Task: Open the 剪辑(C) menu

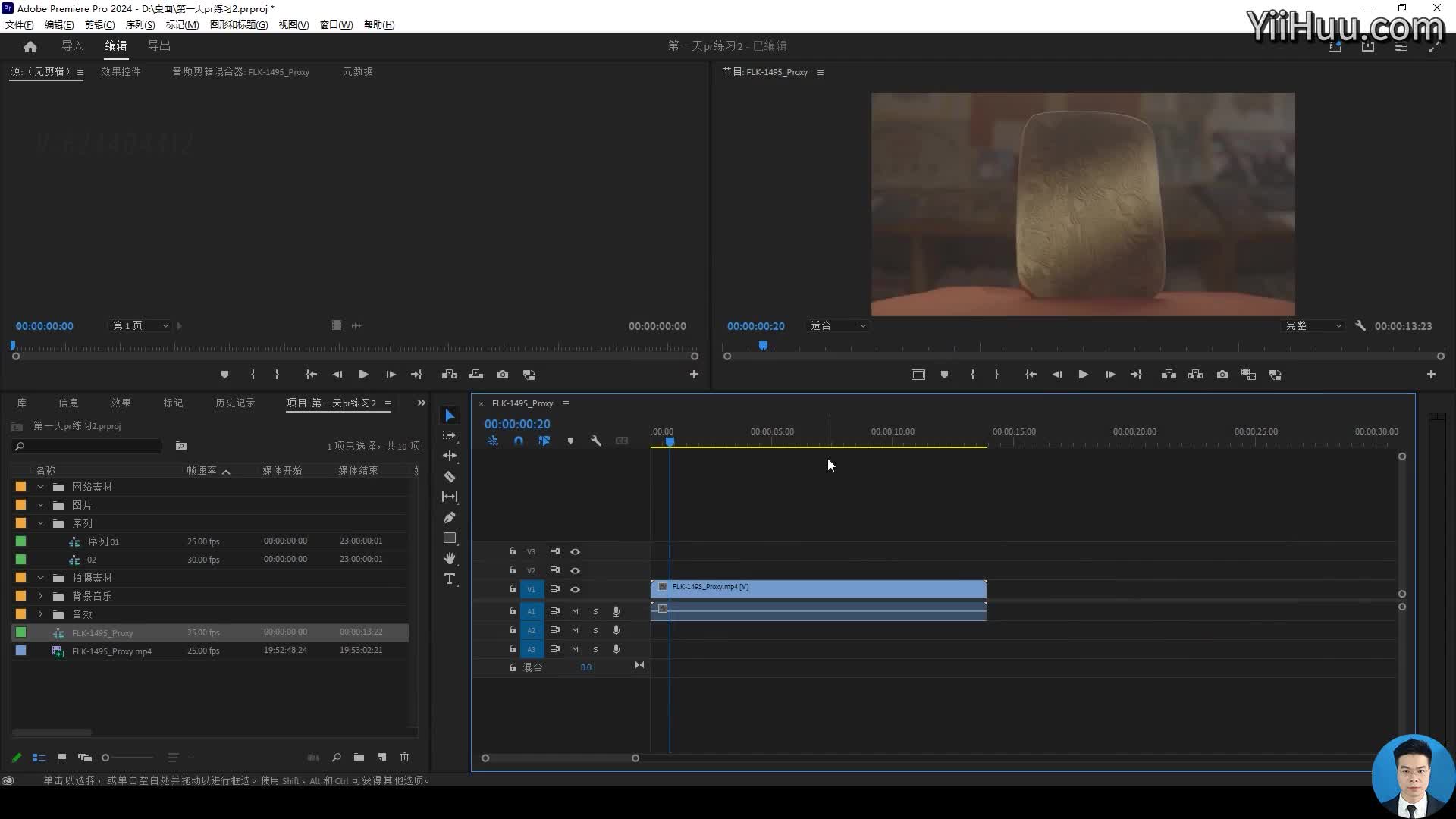Action: pos(99,24)
